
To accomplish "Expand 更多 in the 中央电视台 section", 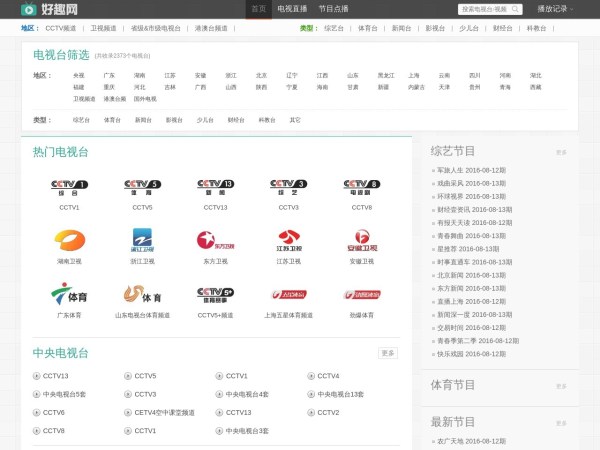I will point(388,353).
